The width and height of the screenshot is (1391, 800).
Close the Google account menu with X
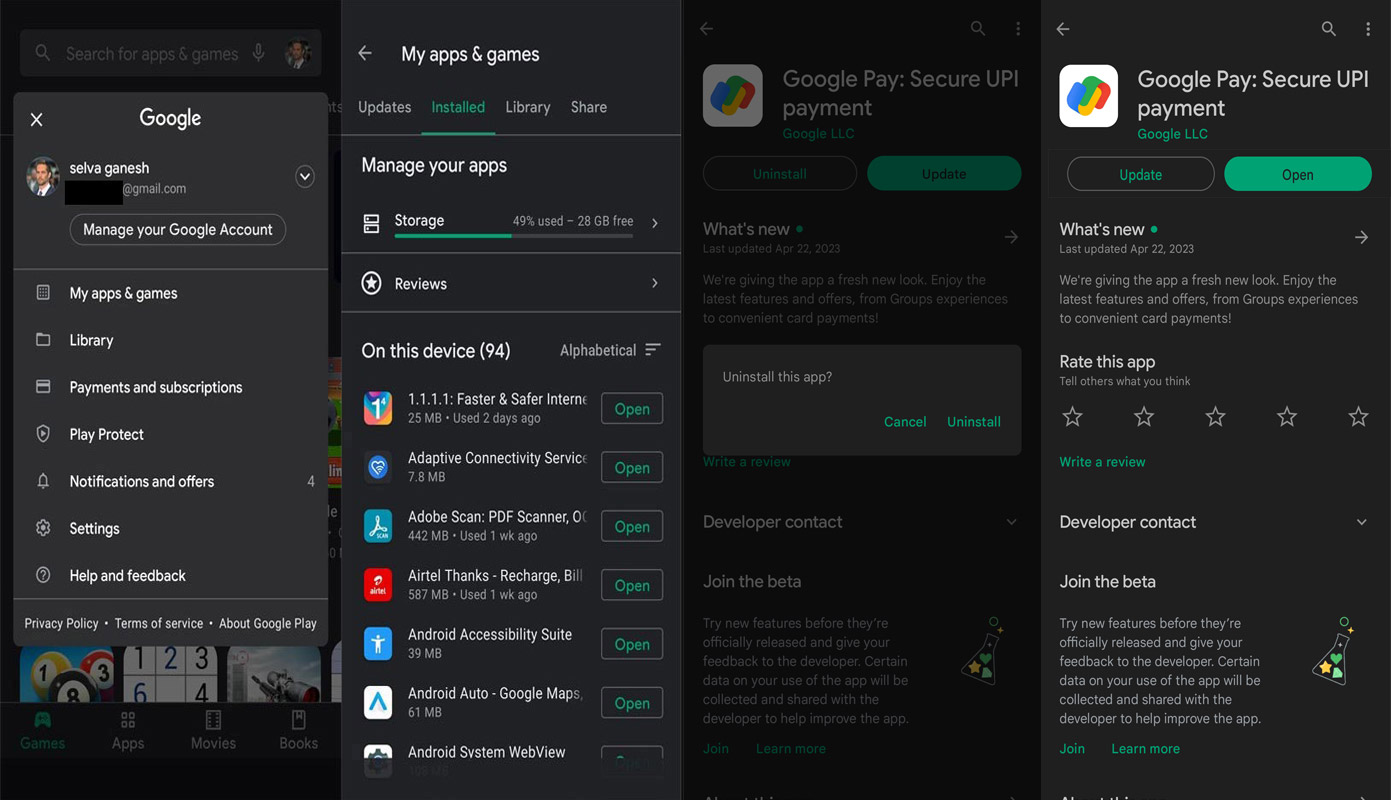click(37, 120)
